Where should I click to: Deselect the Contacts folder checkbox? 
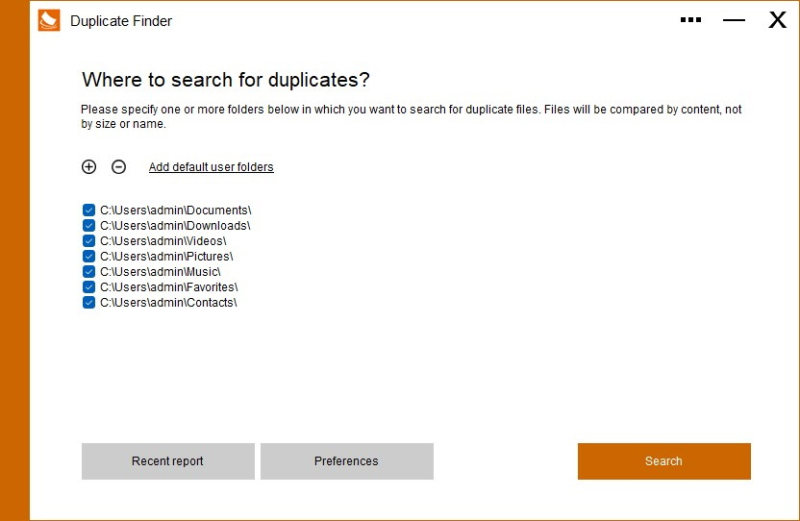click(x=89, y=302)
